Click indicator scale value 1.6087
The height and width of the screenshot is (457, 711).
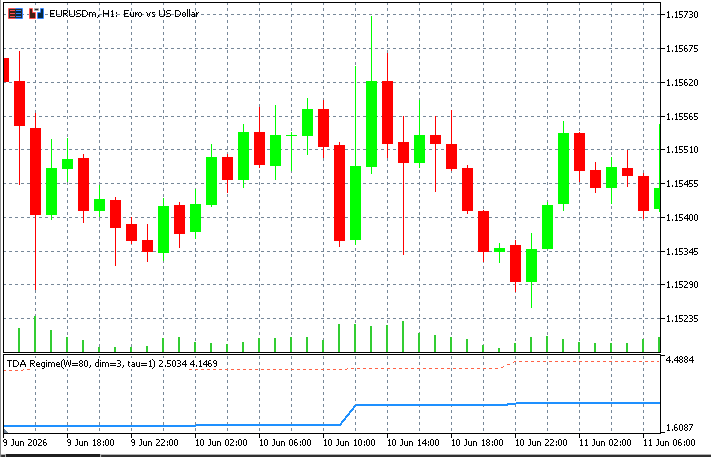coord(679,428)
